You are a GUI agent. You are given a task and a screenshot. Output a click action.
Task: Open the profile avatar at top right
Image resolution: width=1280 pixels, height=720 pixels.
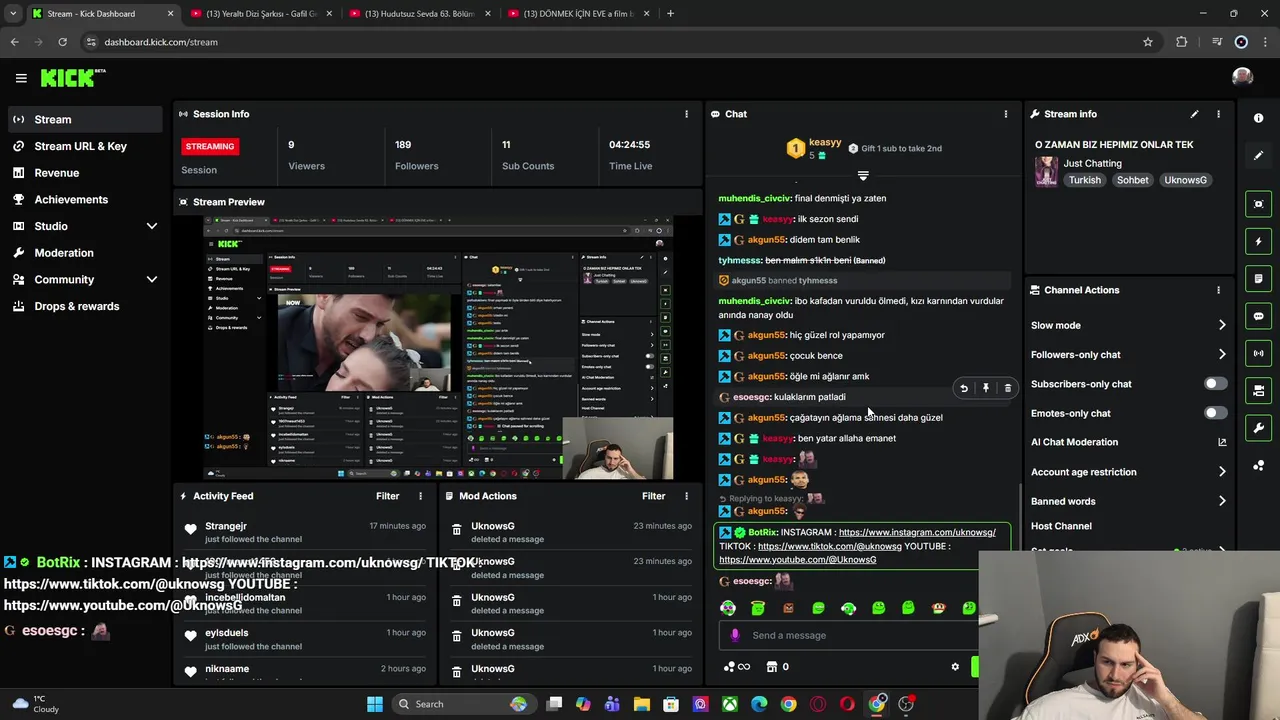click(1242, 78)
